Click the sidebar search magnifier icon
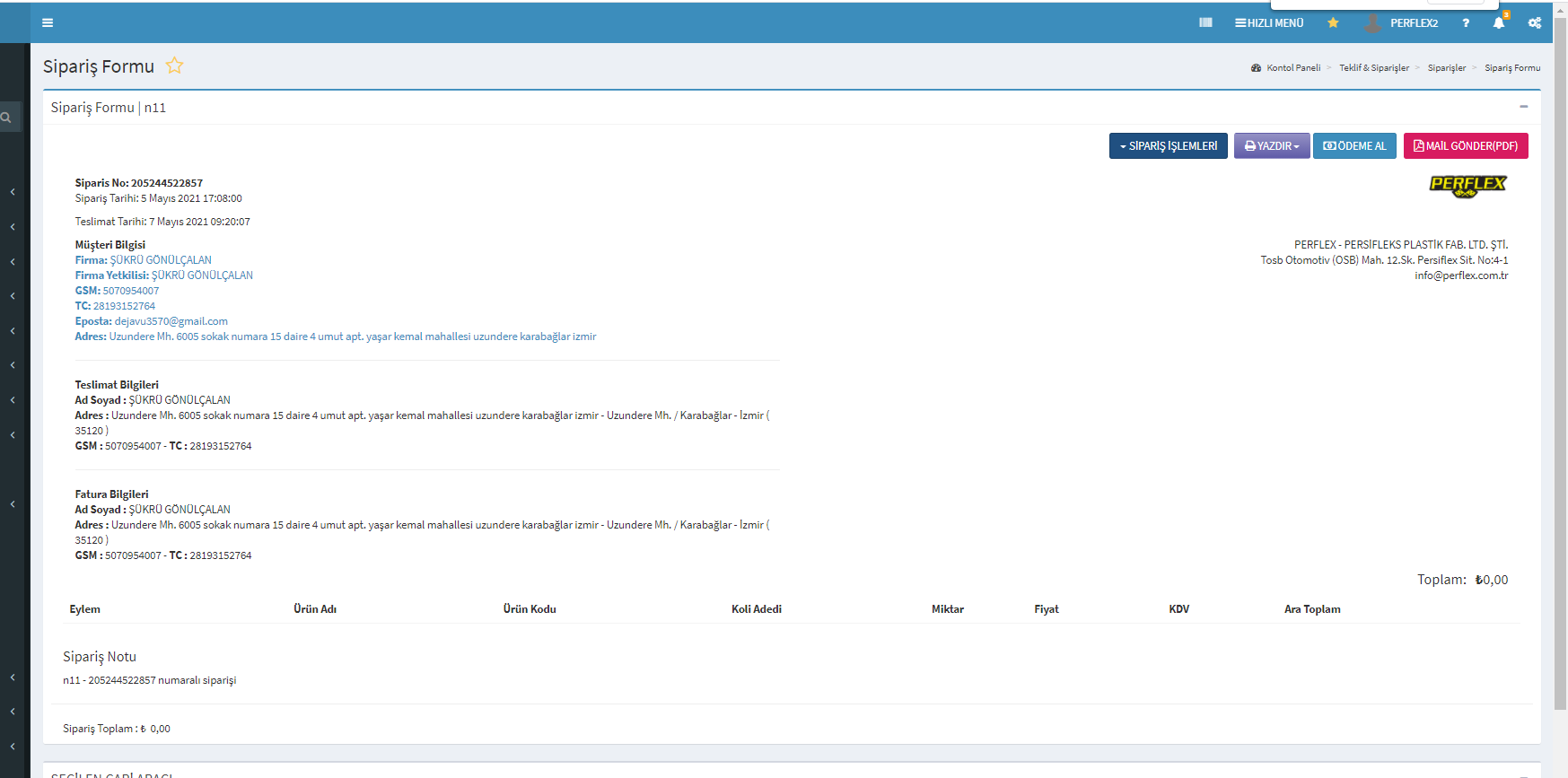Image resolution: width=1568 pixels, height=778 pixels. (x=6, y=118)
